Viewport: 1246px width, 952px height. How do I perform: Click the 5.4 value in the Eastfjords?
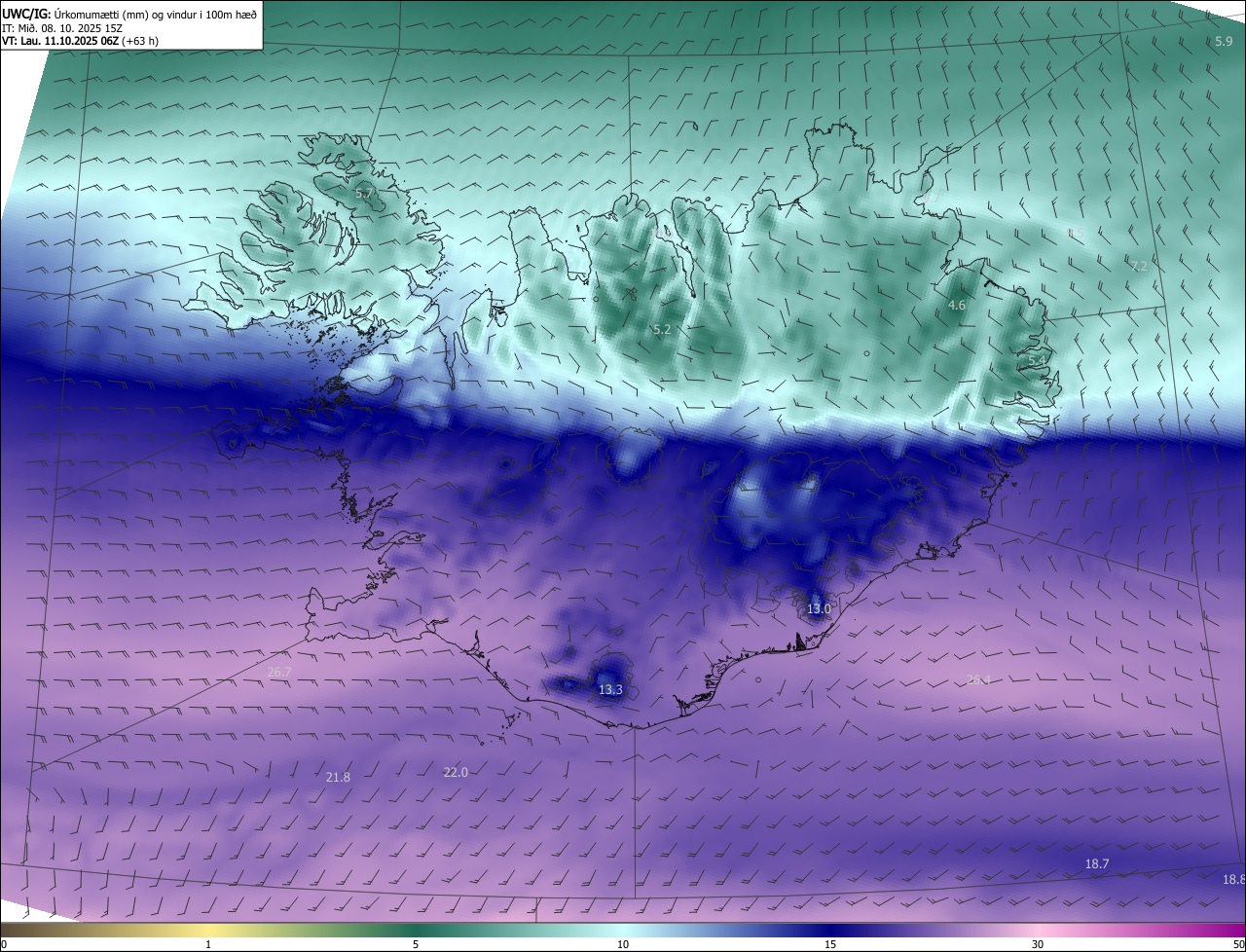coord(1038,361)
